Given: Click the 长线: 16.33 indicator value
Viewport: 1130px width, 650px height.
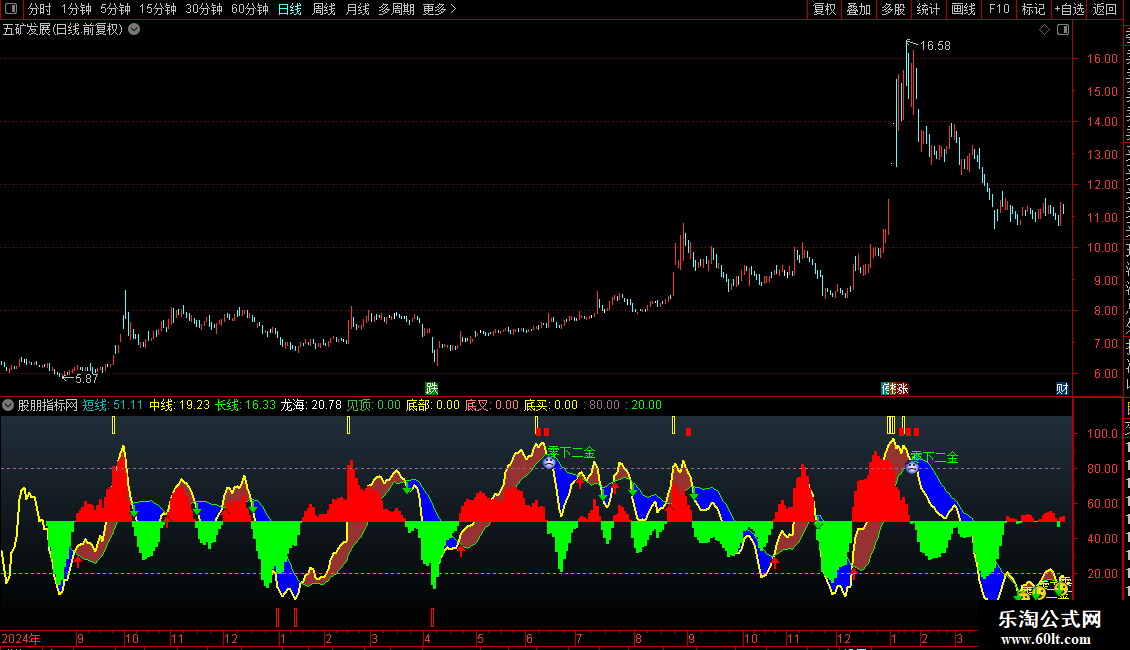Looking at the screenshot, I should [246, 405].
